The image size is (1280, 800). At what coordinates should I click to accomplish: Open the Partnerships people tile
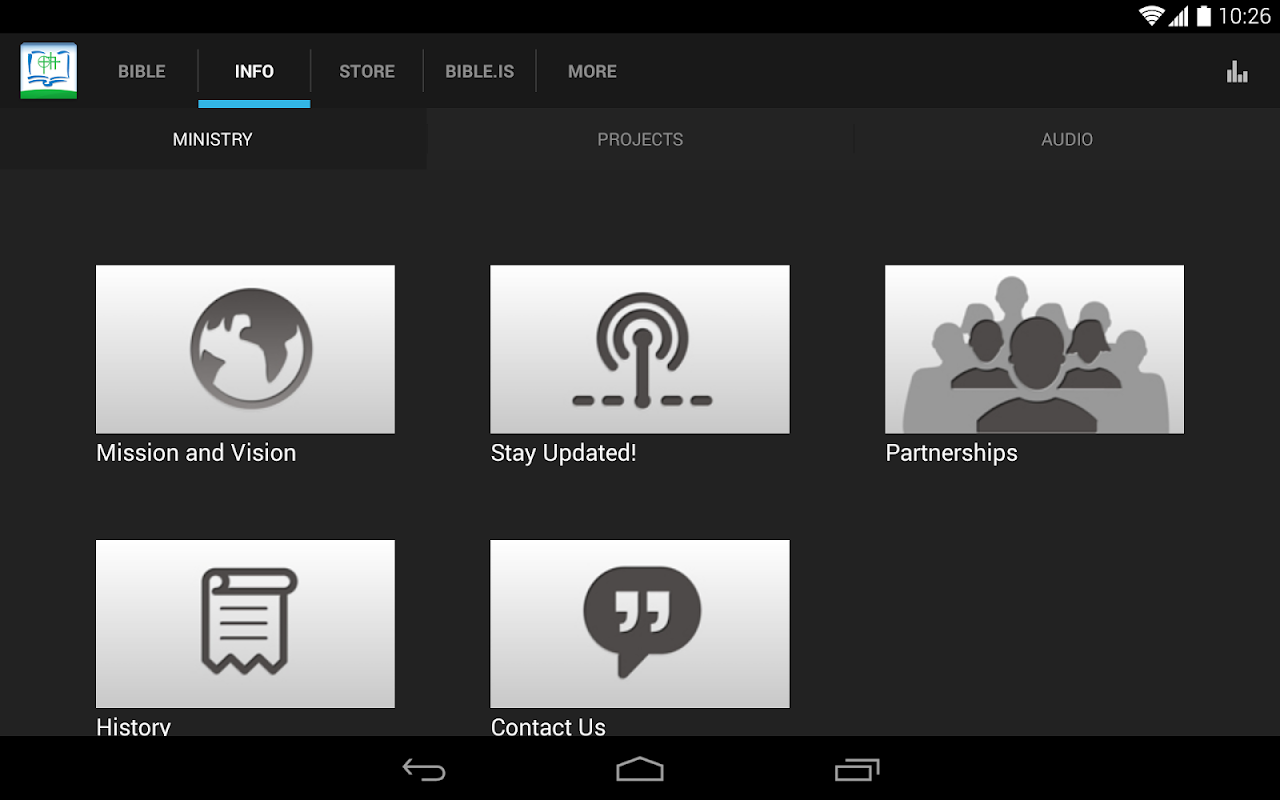pyautogui.click(x=1034, y=349)
